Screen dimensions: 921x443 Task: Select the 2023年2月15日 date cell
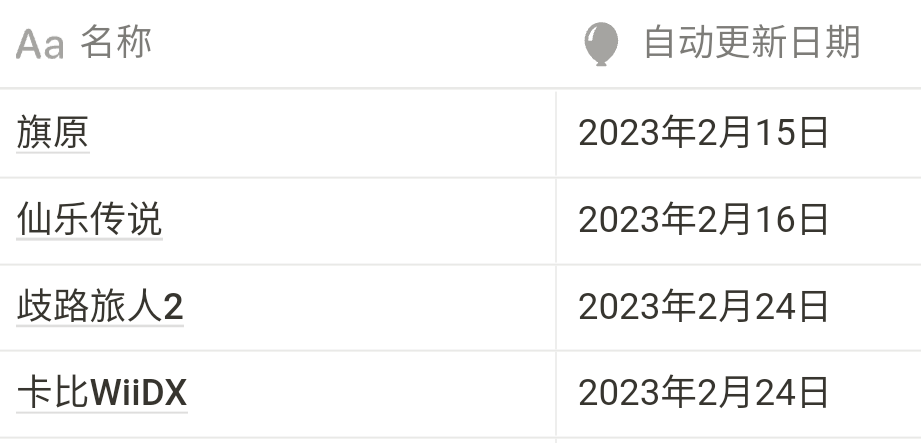pyautogui.click(x=703, y=133)
